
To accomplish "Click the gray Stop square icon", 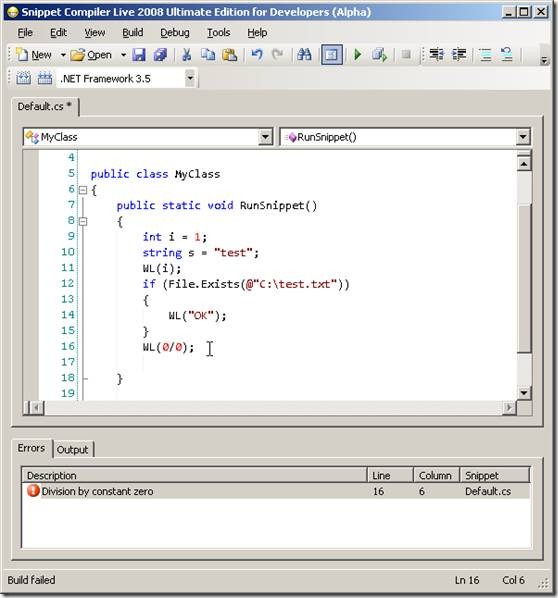I will (x=406, y=55).
